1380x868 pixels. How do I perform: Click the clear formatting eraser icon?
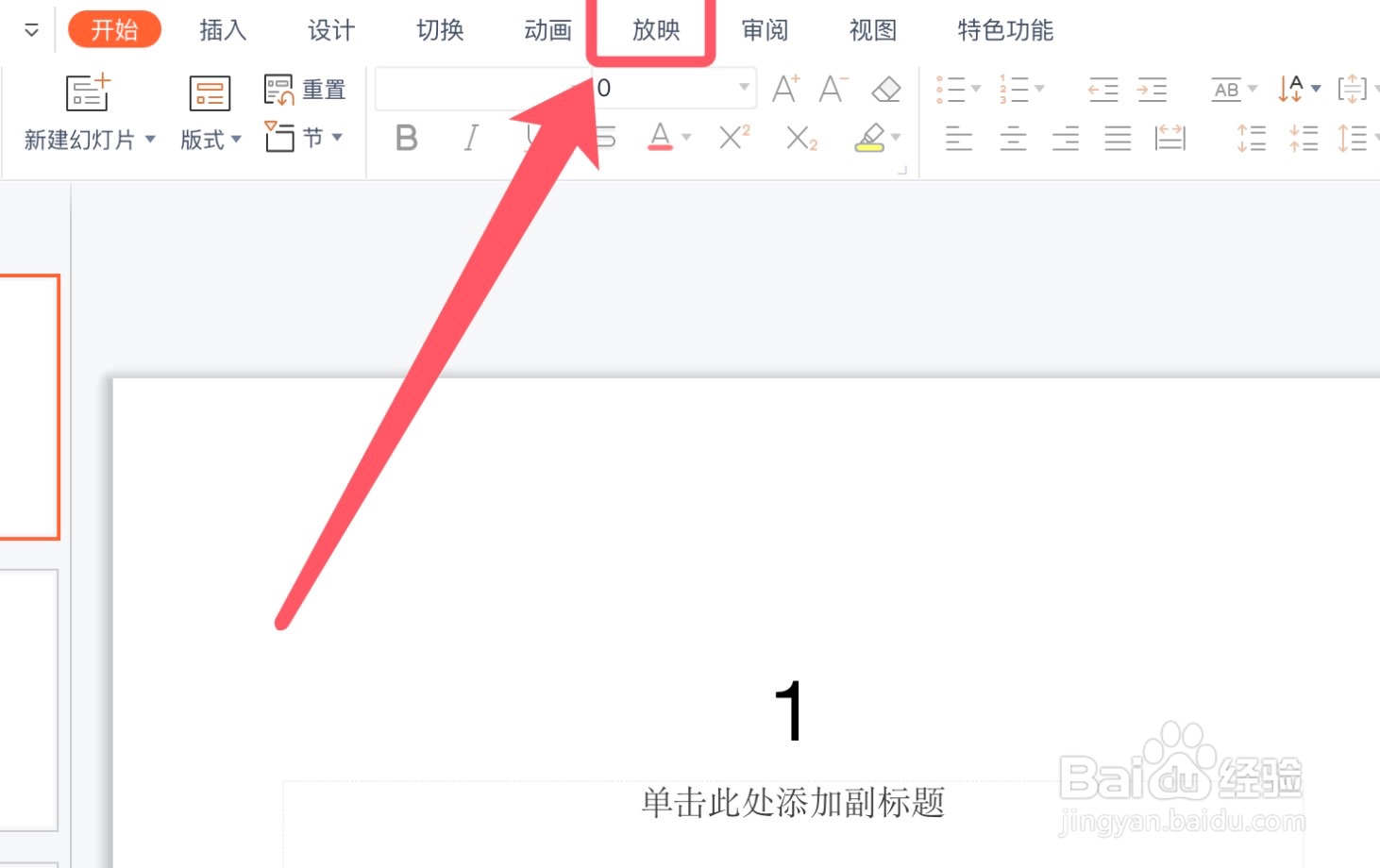(x=884, y=89)
